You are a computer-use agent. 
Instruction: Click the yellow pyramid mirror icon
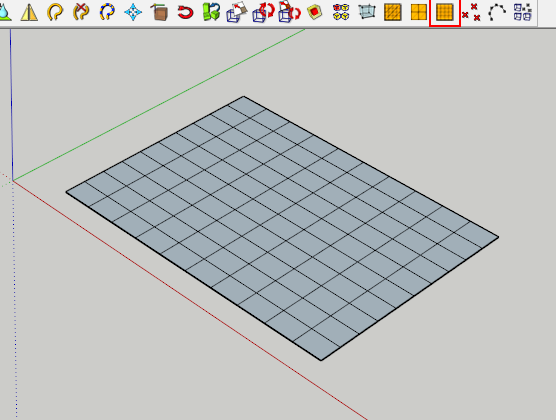[29, 12]
